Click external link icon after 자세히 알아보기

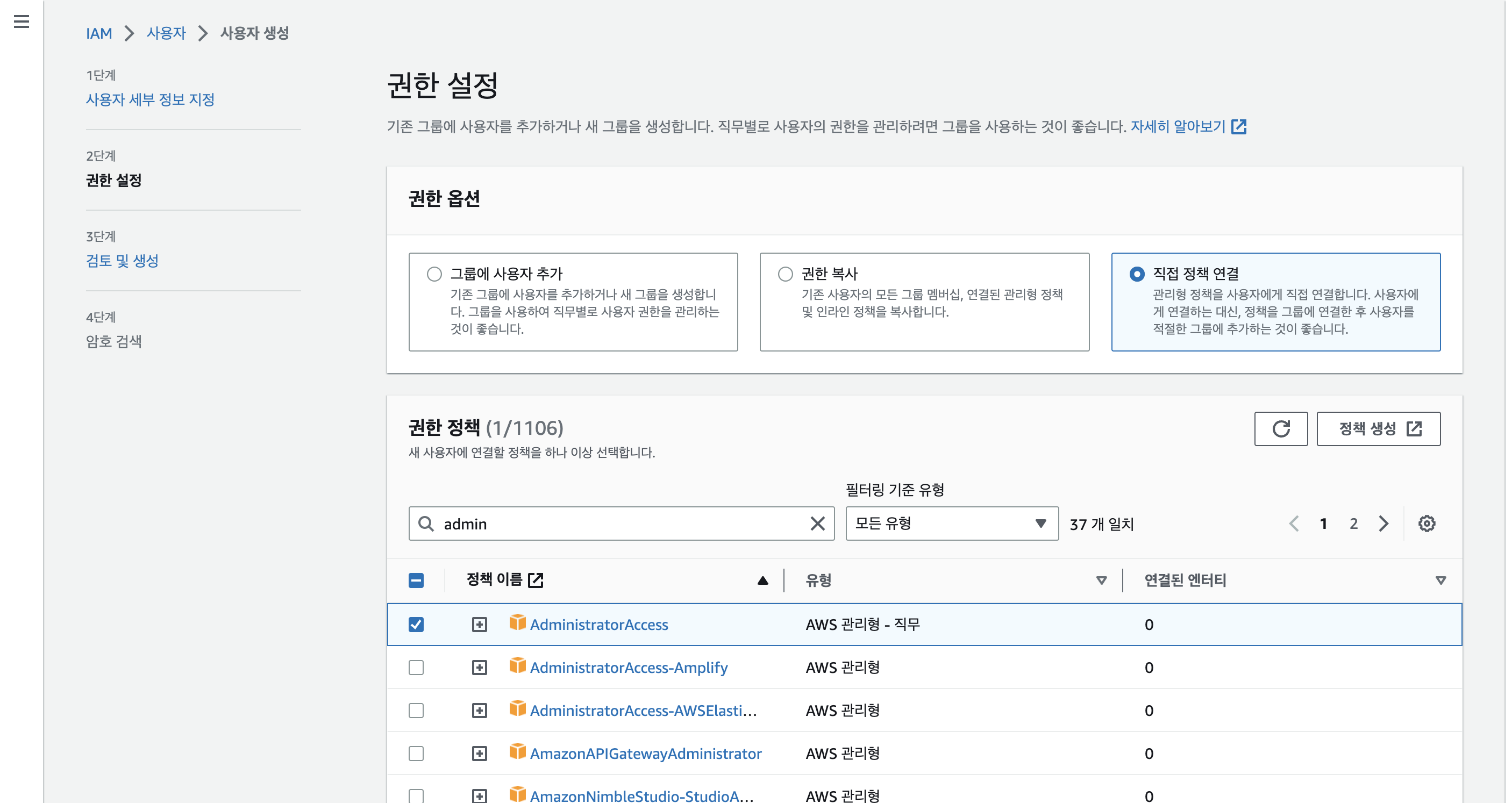pyautogui.click(x=1238, y=126)
